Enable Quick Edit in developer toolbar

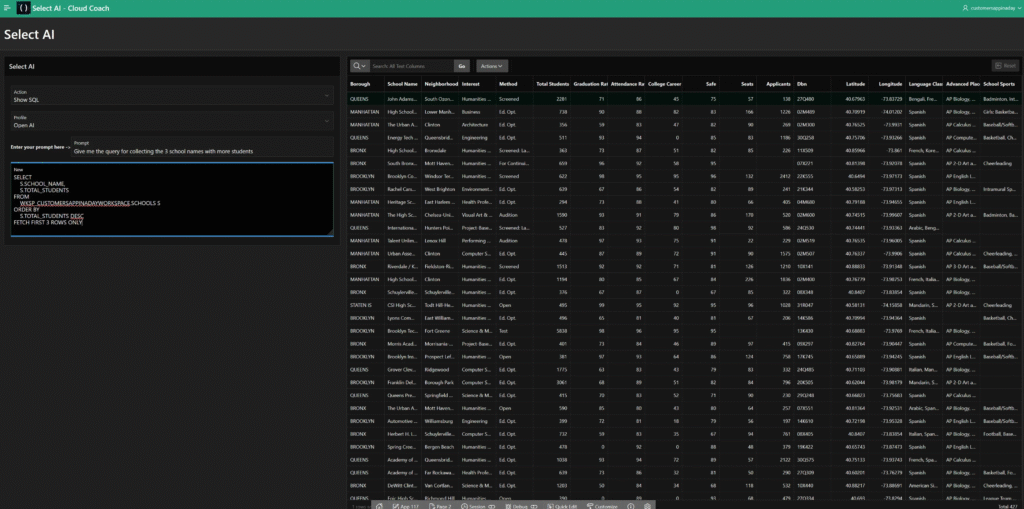(561, 506)
